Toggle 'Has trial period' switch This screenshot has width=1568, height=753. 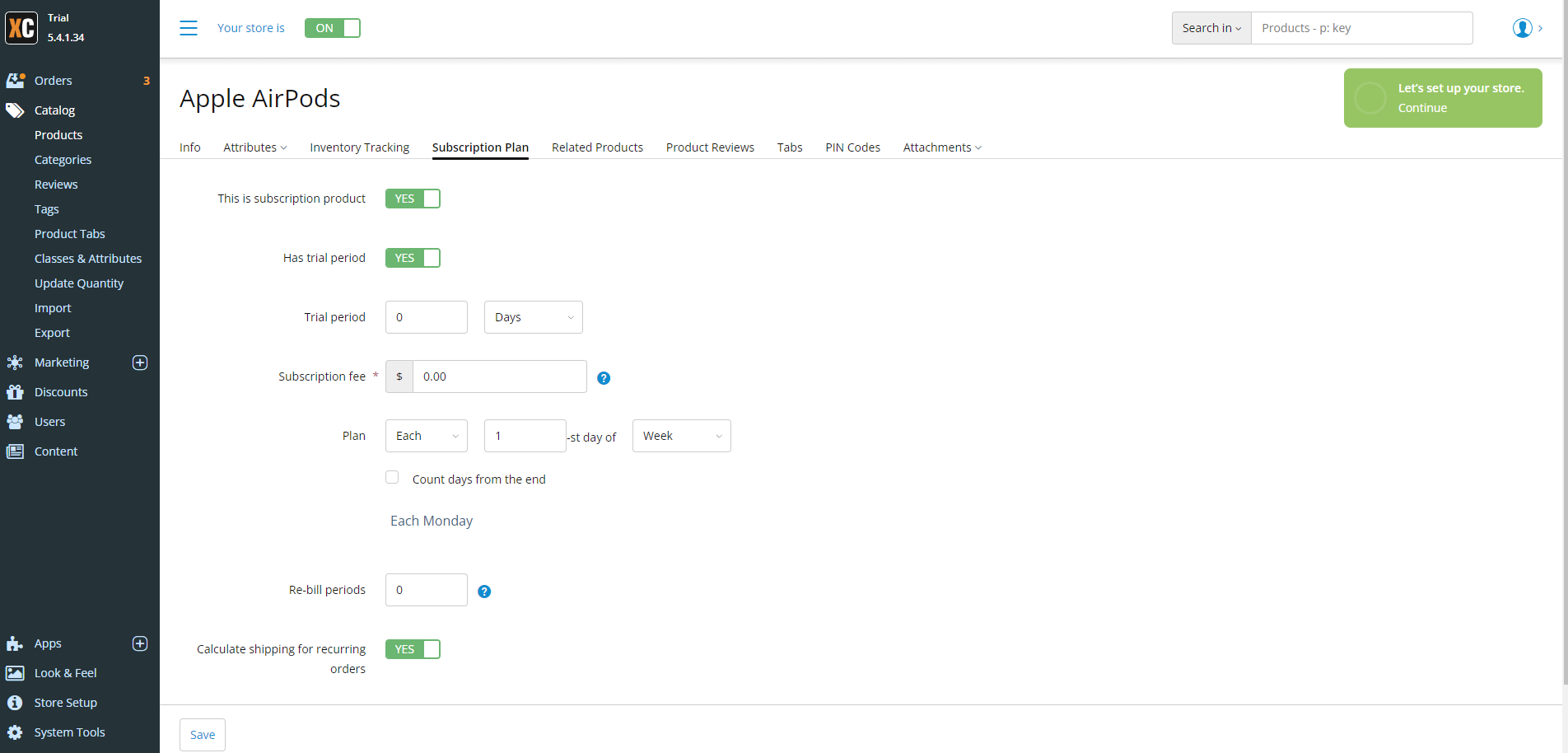pos(413,258)
